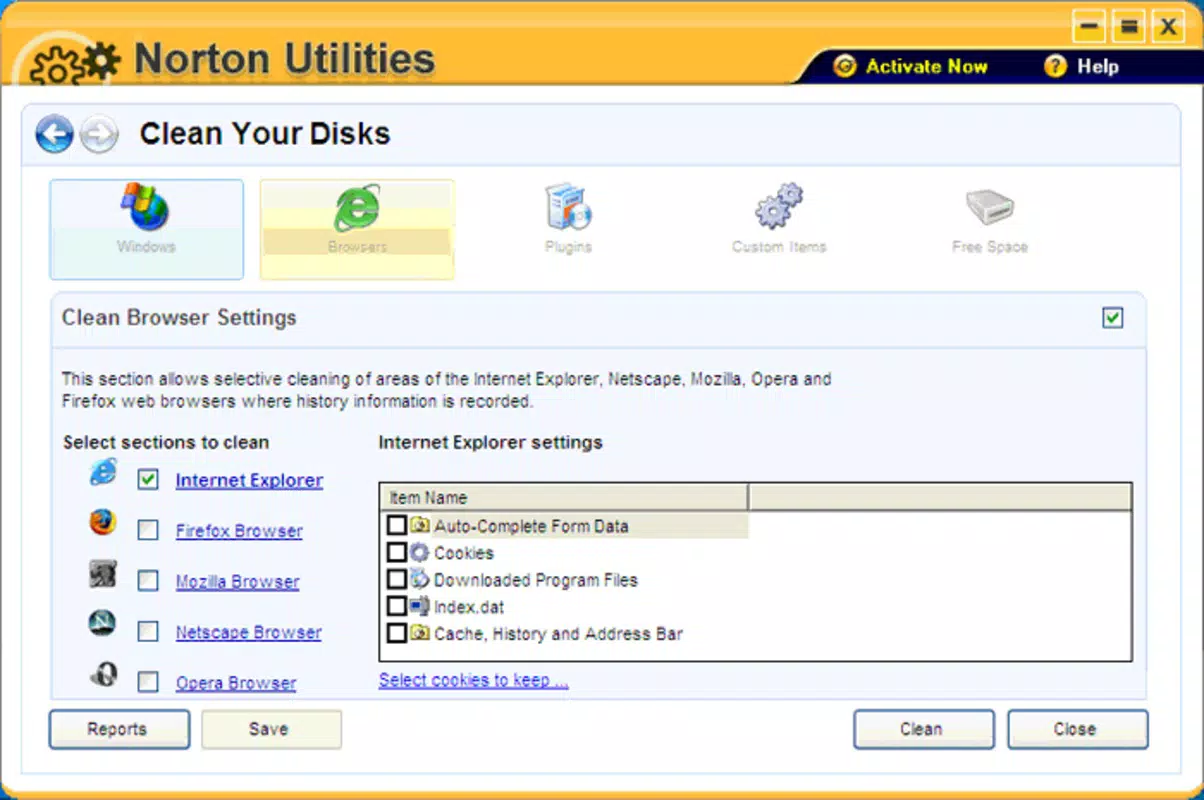The image size is (1204, 800).
Task: Click the blue back arrow icon
Action: pyautogui.click(x=55, y=134)
